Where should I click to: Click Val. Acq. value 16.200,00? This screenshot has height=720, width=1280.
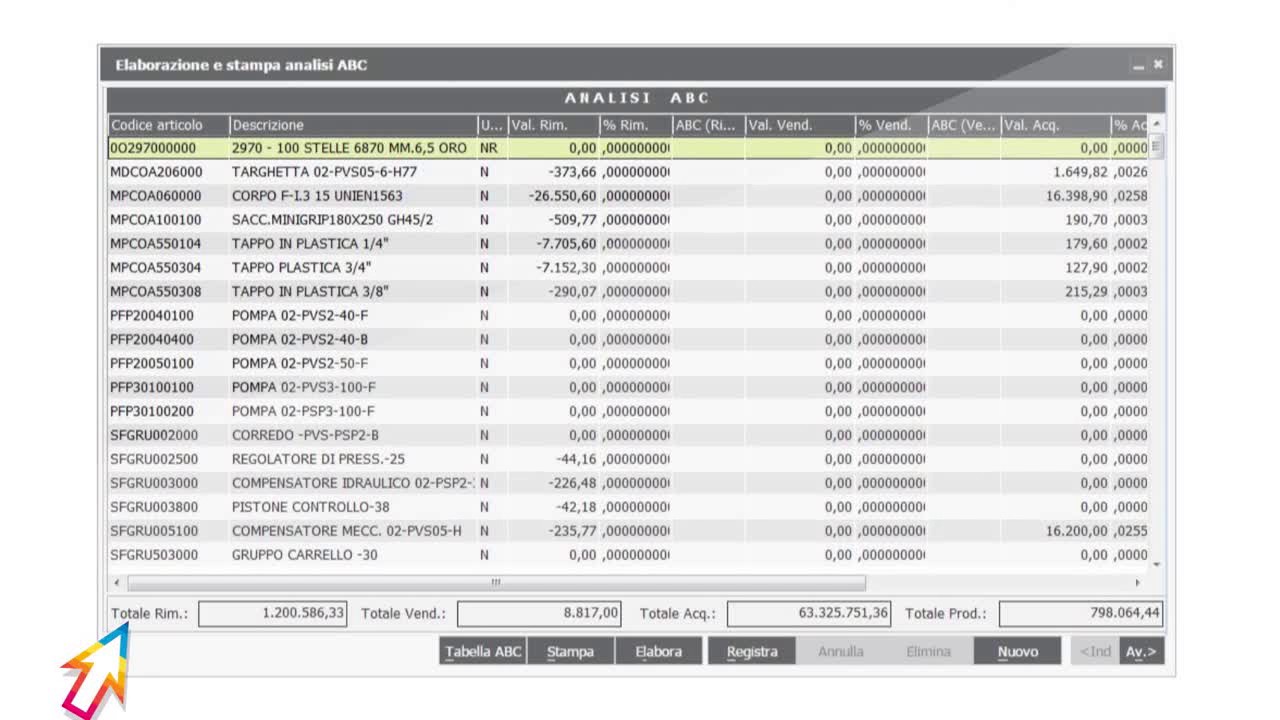[1077, 532]
